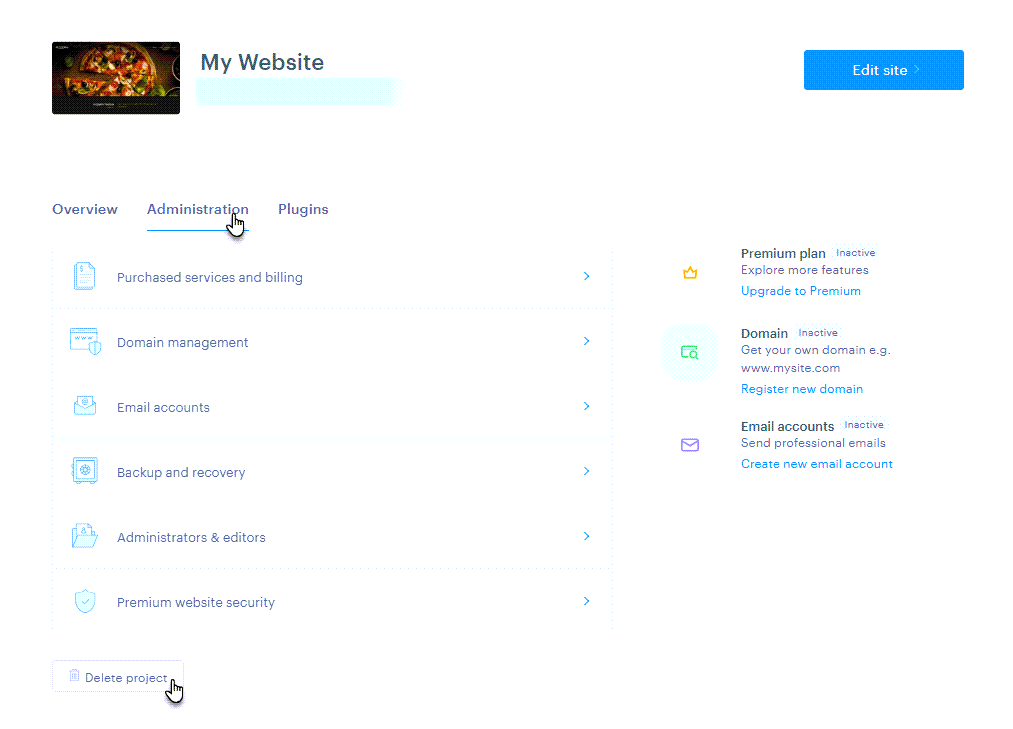This screenshot has height=729, width=1013.
Task: Click the Premium plan heading
Action: [783, 253]
